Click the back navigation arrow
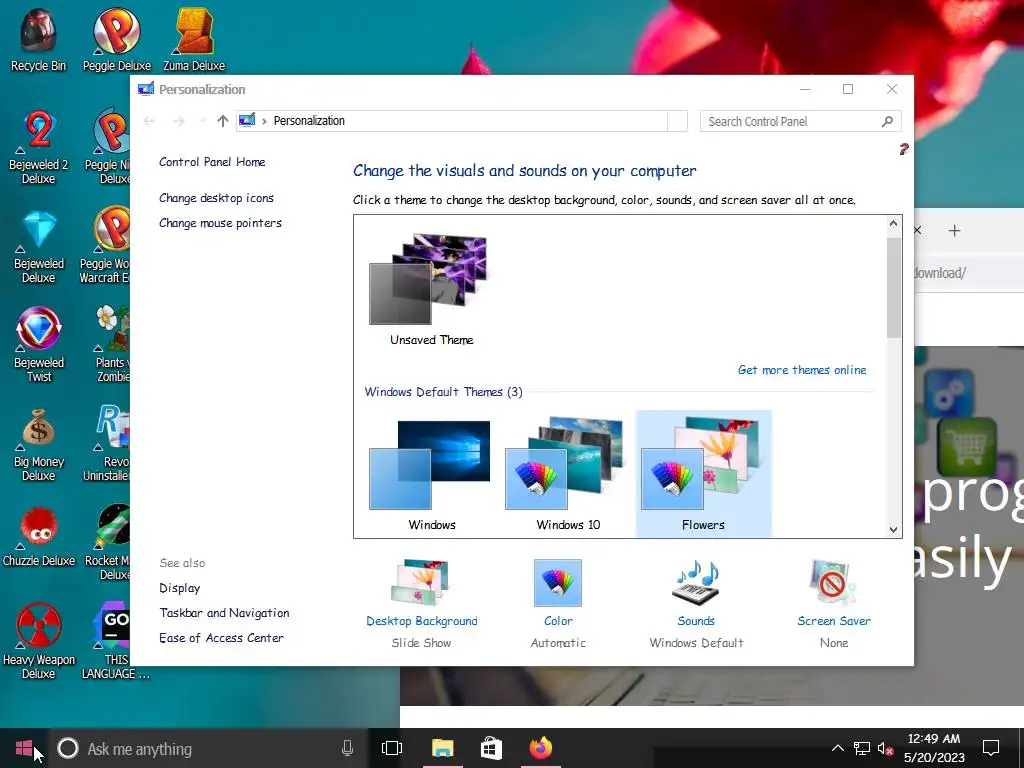The width and height of the screenshot is (1024, 768). (149, 121)
